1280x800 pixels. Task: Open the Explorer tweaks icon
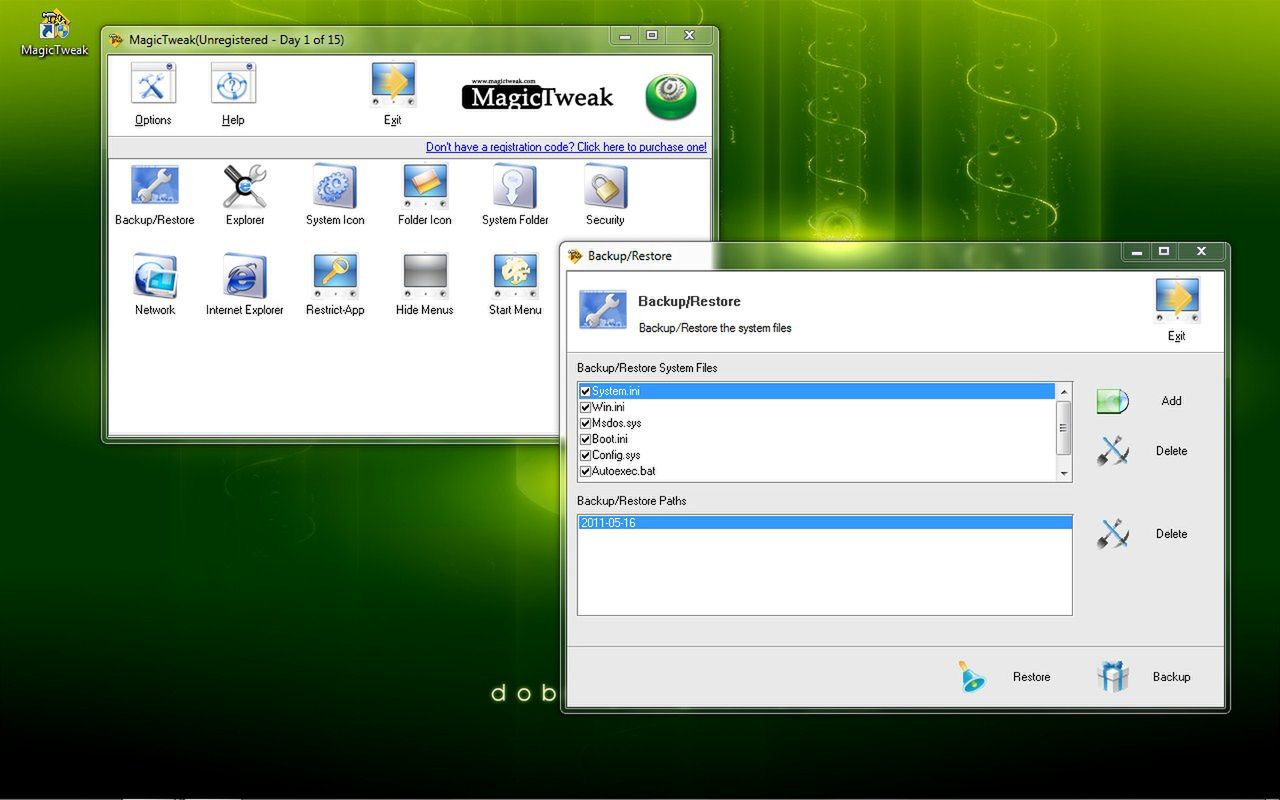coord(245,187)
